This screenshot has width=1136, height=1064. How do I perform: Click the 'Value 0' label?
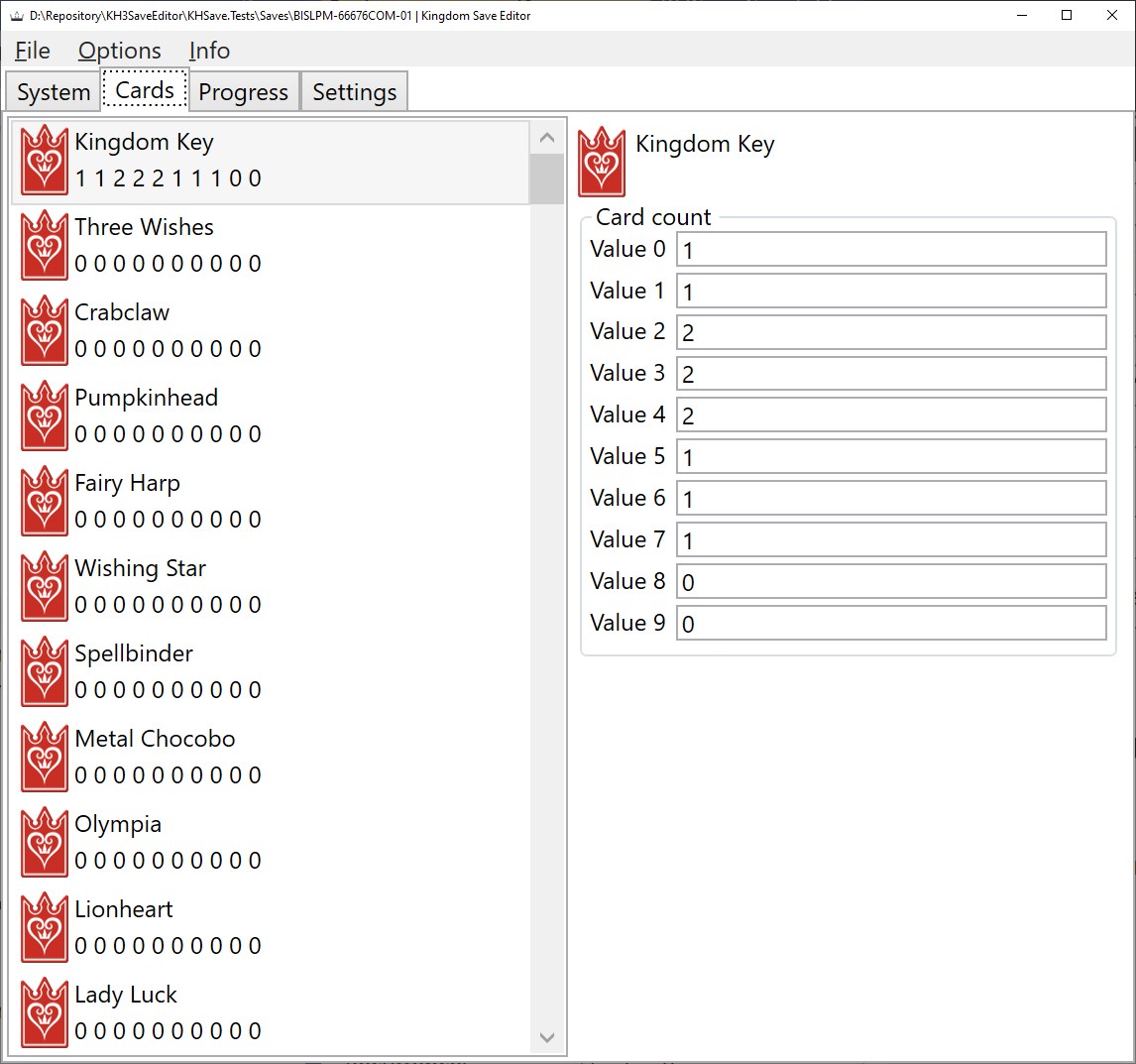tap(628, 249)
